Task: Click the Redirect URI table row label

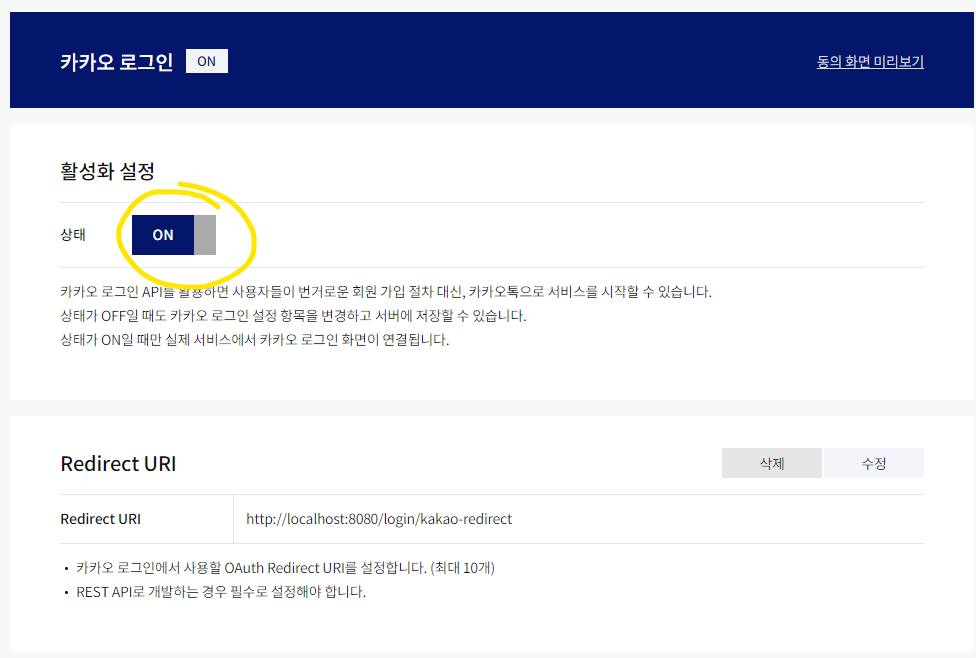Action: pyautogui.click(x=100, y=519)
